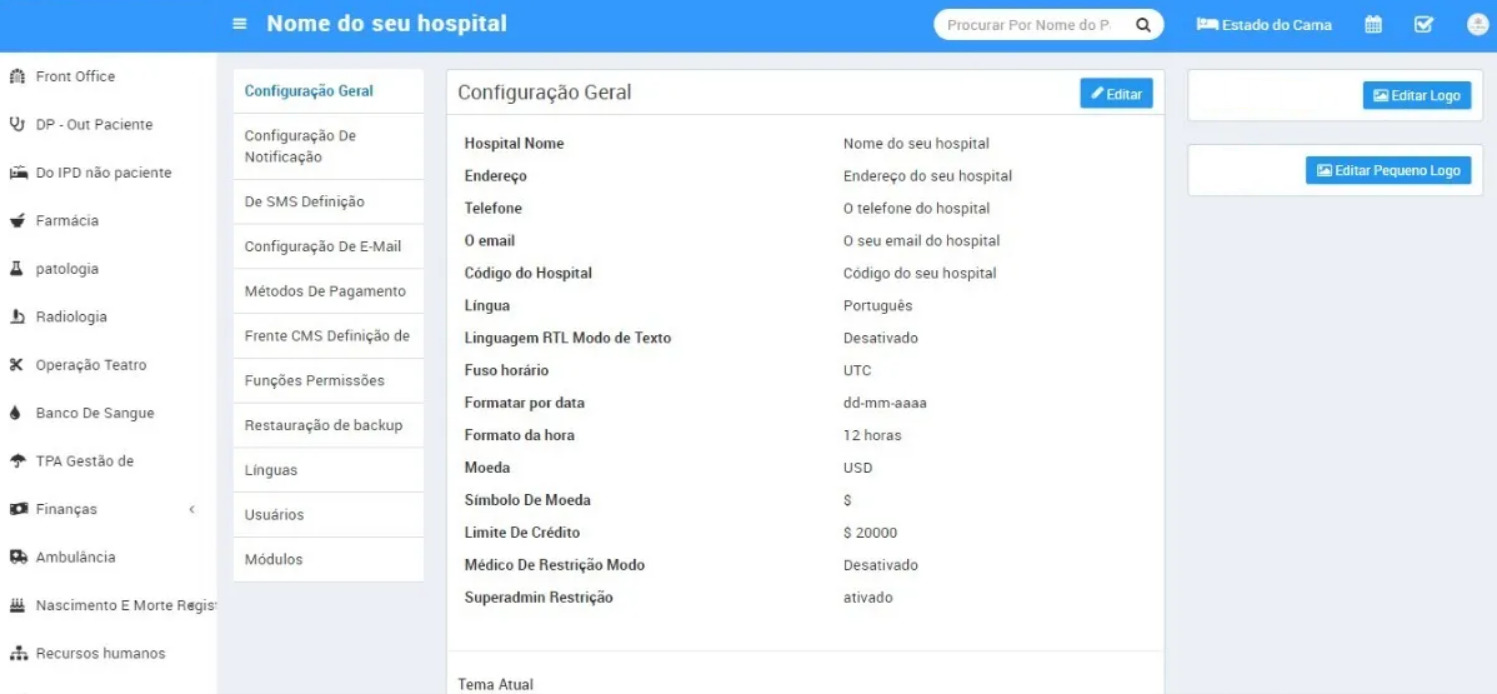The height and width of the screenshot is (694, 1497).
Task: Open Configuração De Notificação settings
Action: pyautogui.click(x=328, y=146)
